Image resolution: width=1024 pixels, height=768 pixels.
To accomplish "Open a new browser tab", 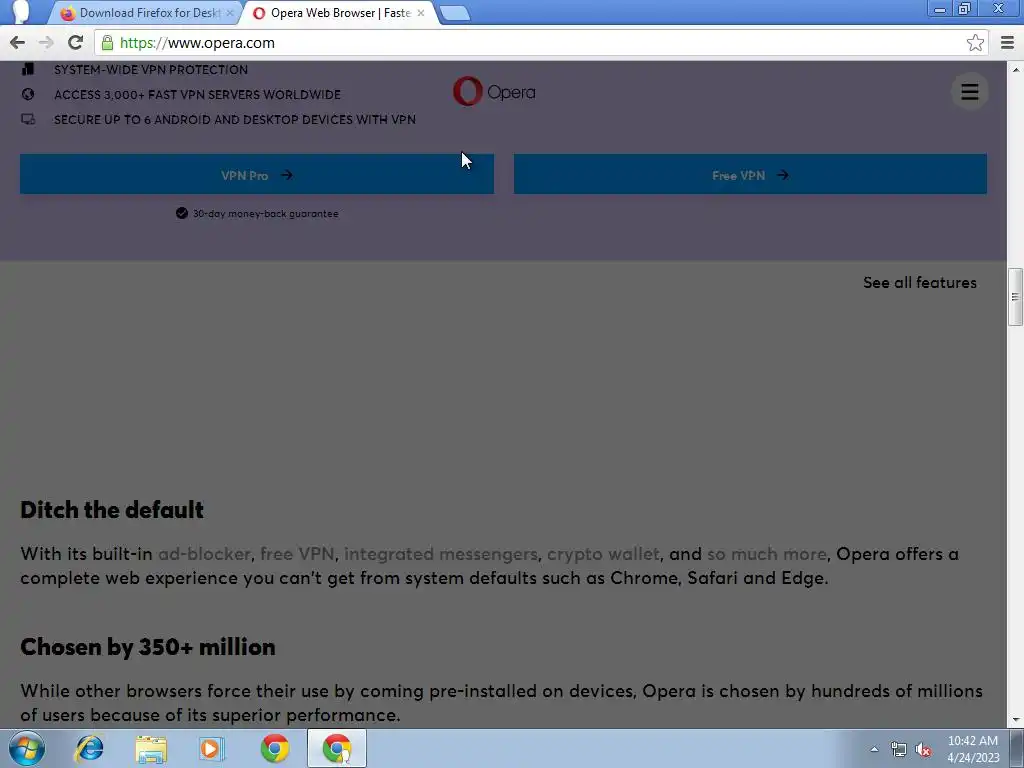I will [455, 13].
